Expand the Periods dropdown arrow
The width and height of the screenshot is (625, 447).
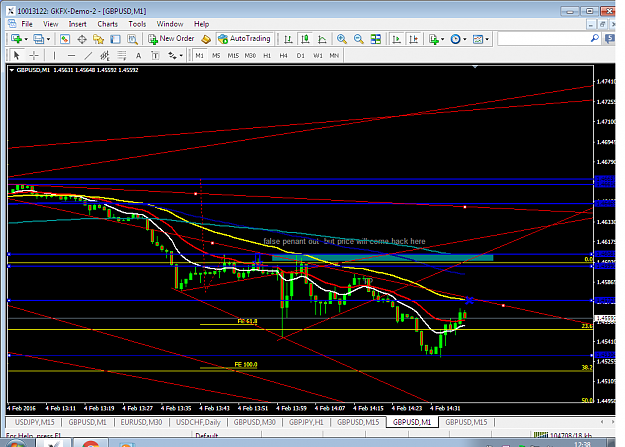465,39
